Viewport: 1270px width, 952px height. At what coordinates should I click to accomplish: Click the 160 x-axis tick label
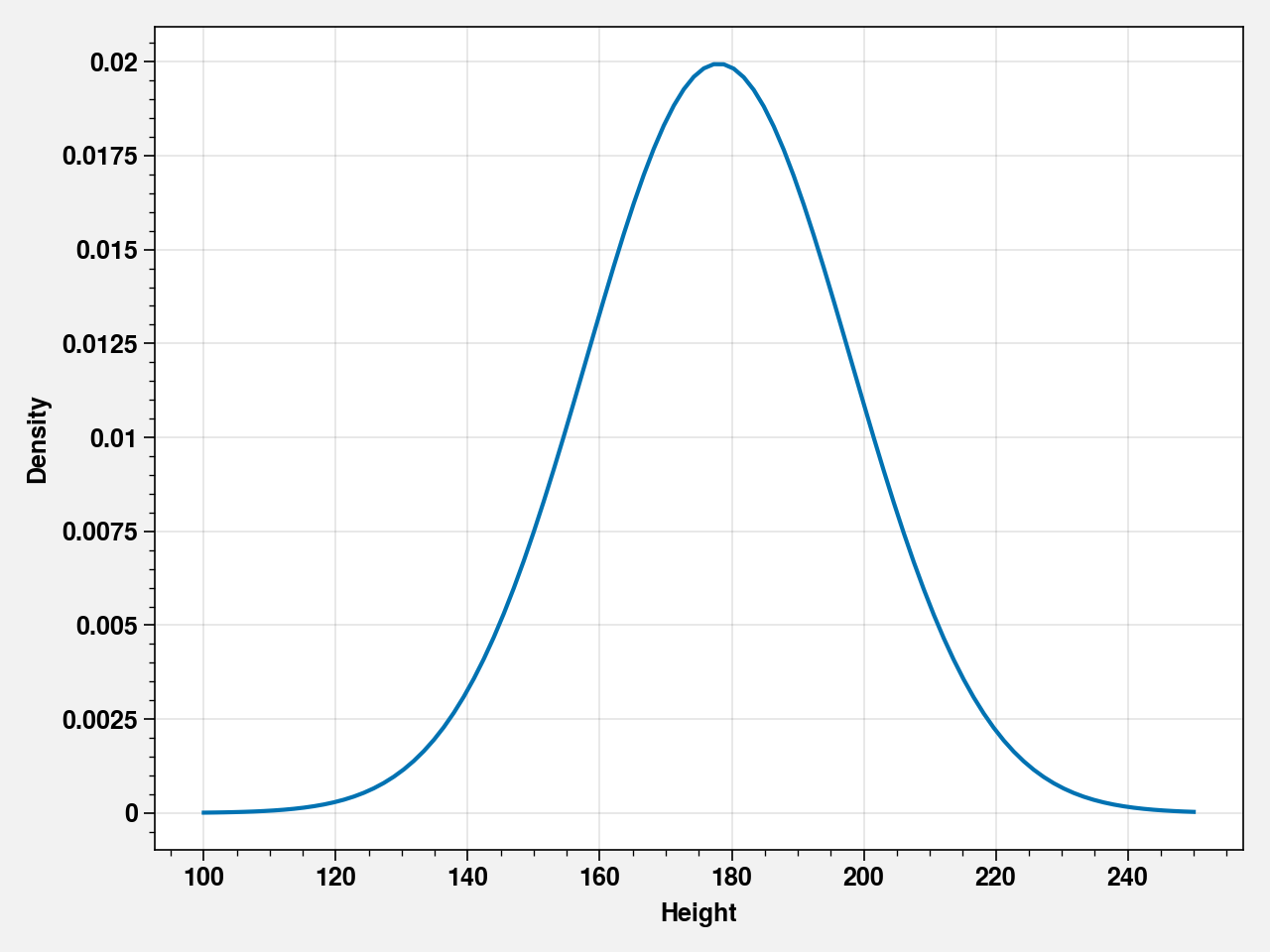tap(599, 878)
